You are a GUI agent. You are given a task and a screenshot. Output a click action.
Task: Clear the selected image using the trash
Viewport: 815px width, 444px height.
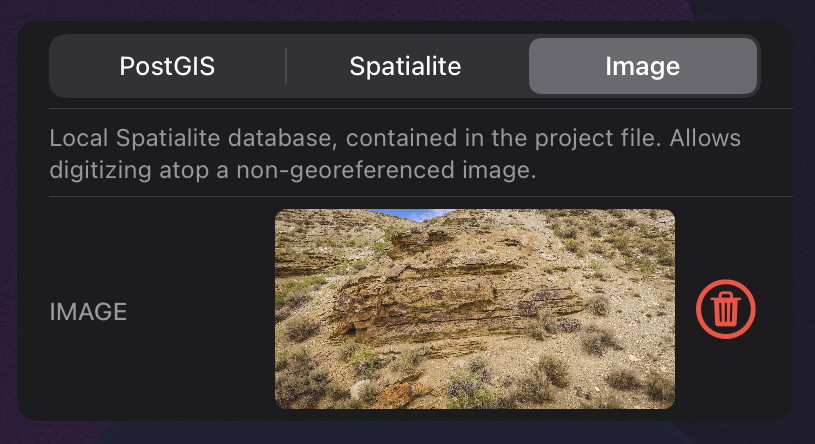click(725, 309)
